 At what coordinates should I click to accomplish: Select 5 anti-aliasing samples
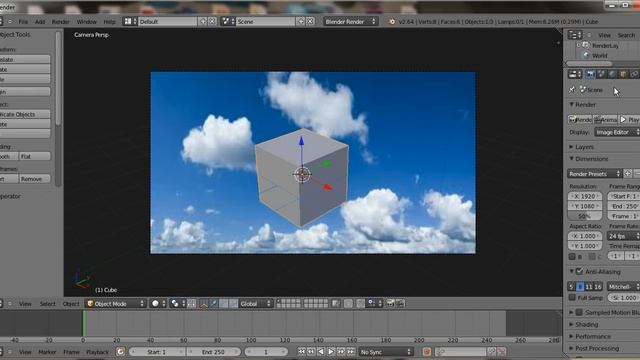click(x=571, y=287)
